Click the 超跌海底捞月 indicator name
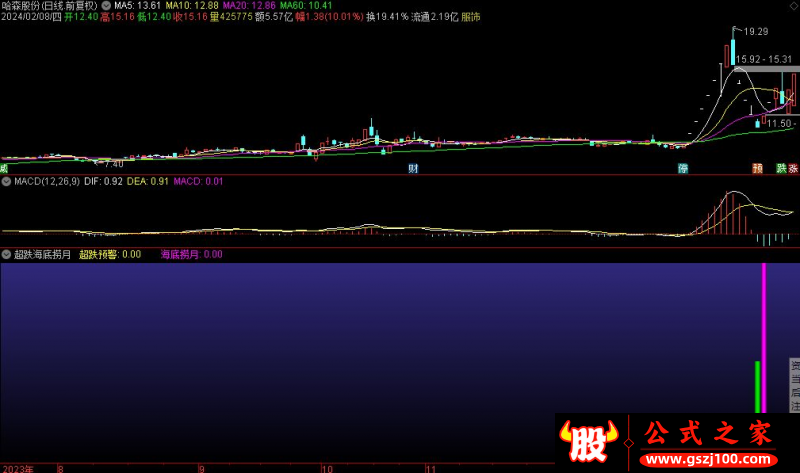The image size is (800, 473). click(42, 255)
